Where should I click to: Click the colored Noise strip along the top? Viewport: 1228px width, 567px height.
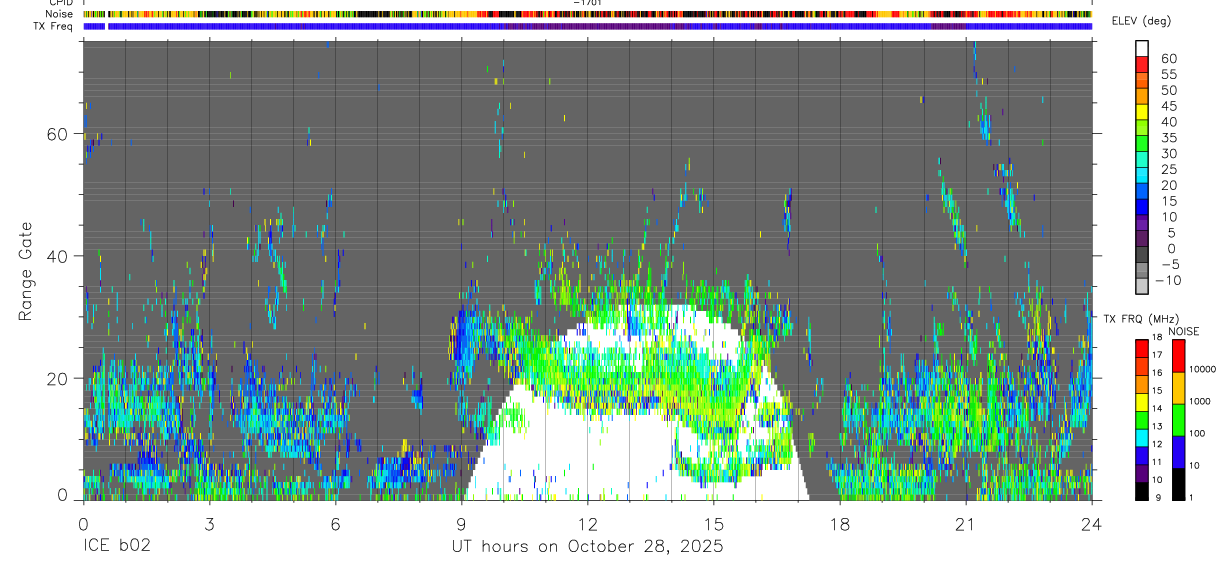point(587,14)
